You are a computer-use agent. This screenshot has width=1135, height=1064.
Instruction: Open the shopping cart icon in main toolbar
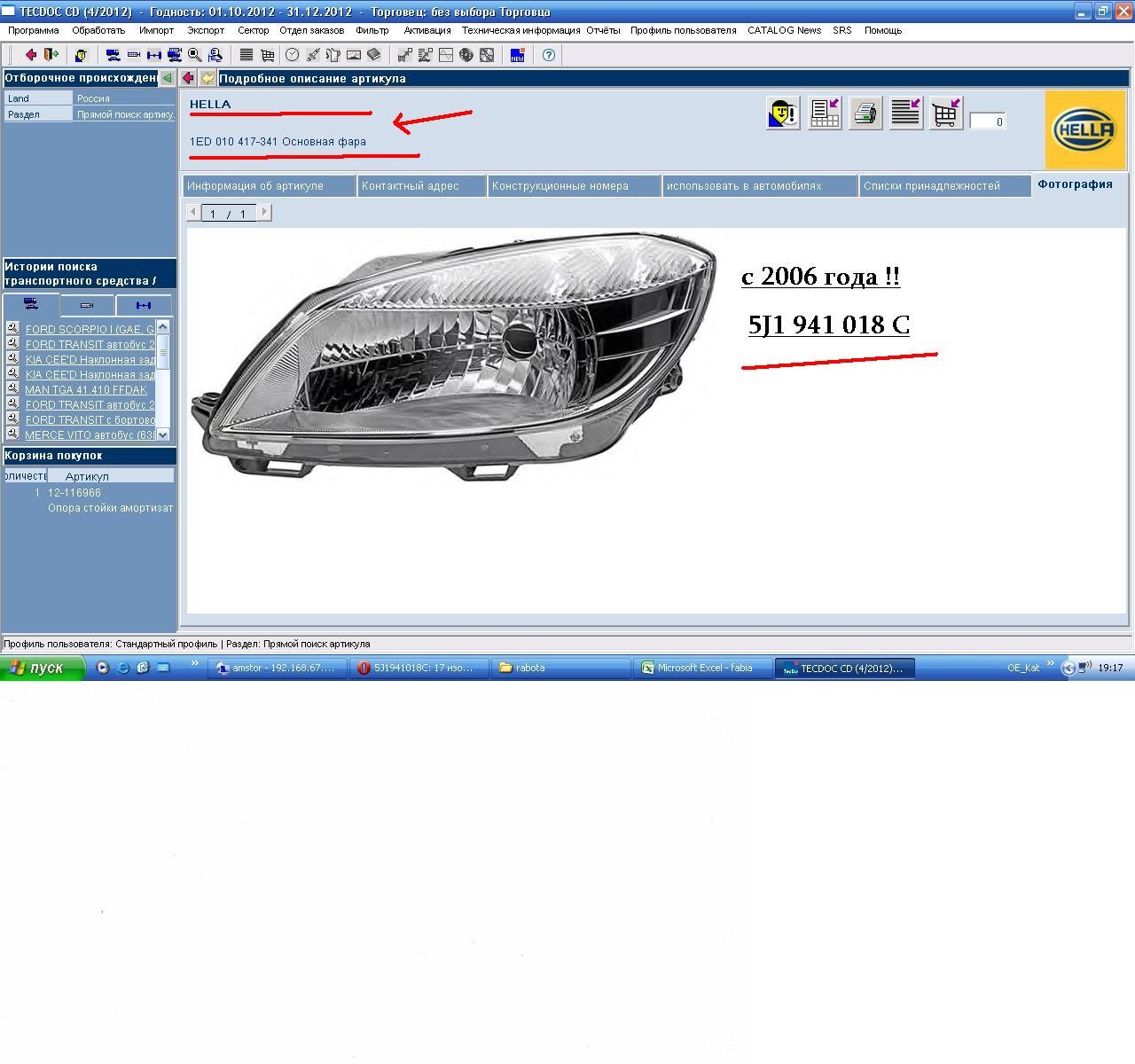[x=267, y=55]
